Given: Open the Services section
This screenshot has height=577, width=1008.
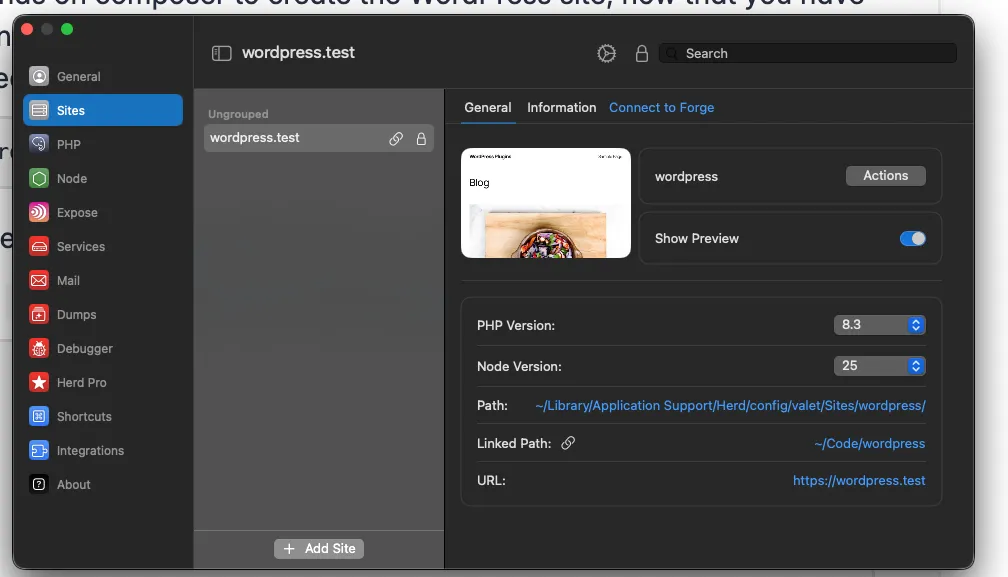Looking at the screenshot, I should point(103,246).
